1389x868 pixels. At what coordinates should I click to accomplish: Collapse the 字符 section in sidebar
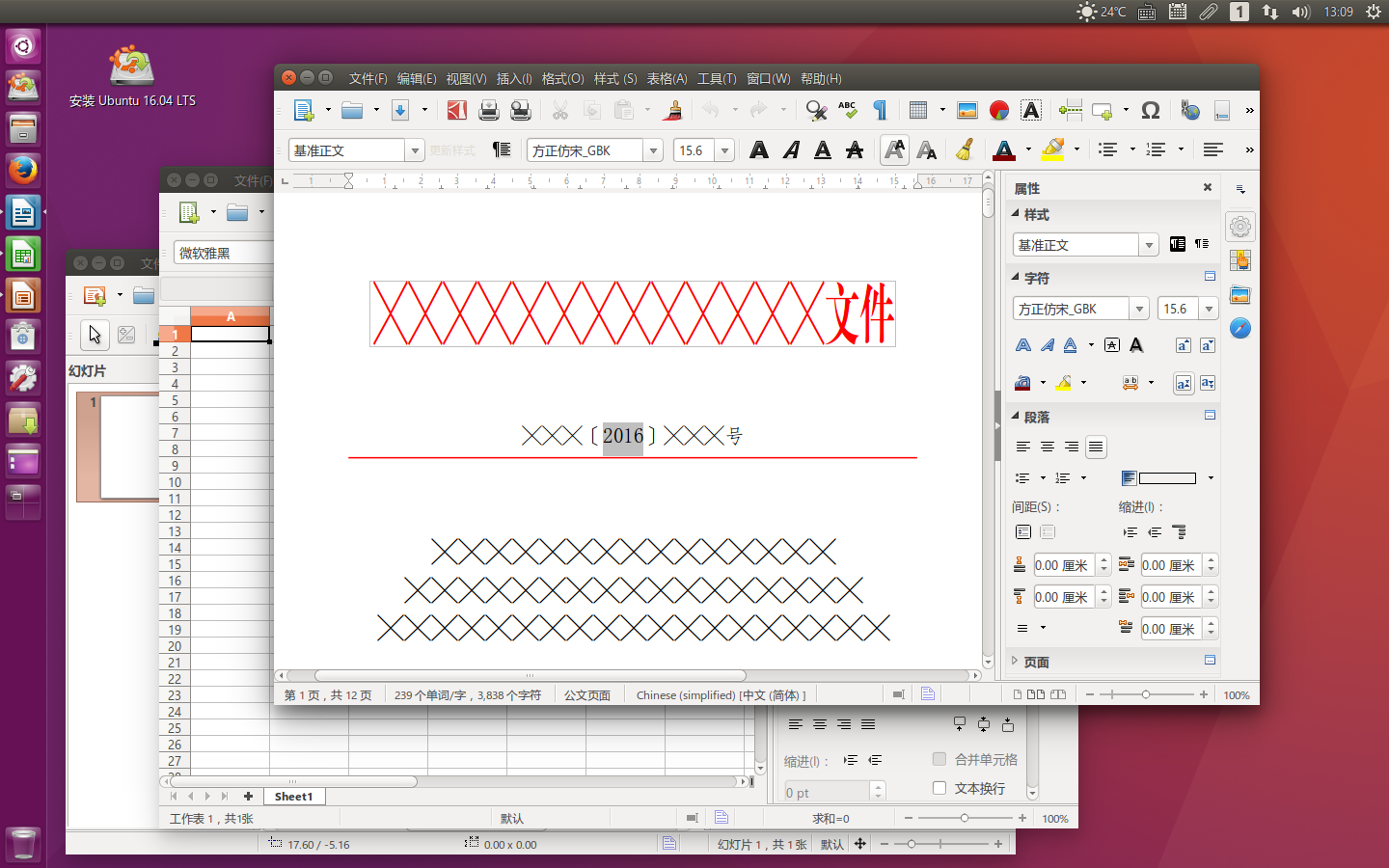pos(1015,277)
